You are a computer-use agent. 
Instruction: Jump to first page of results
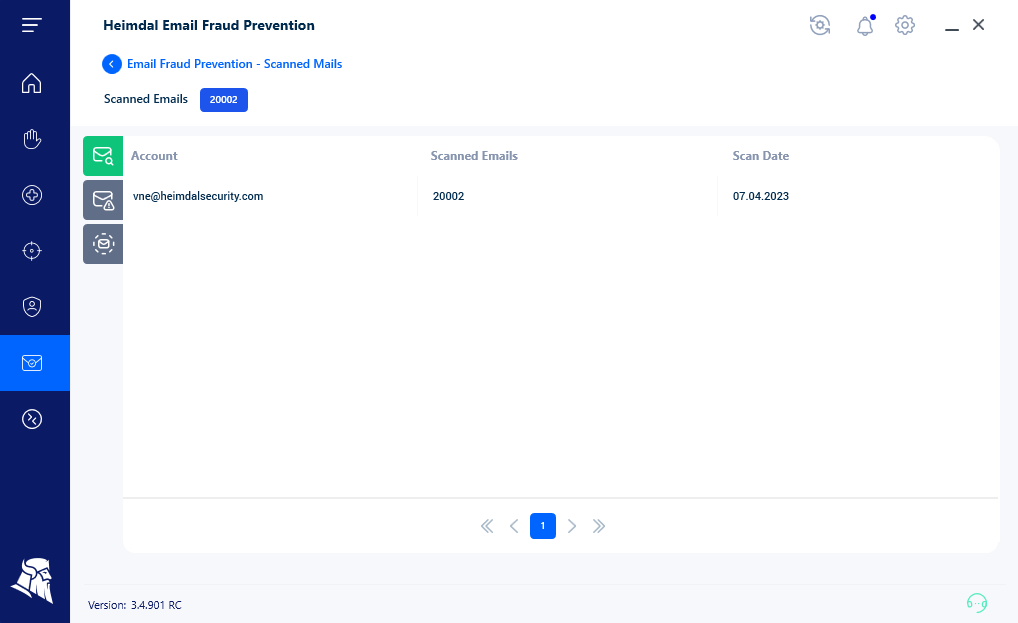487,526
